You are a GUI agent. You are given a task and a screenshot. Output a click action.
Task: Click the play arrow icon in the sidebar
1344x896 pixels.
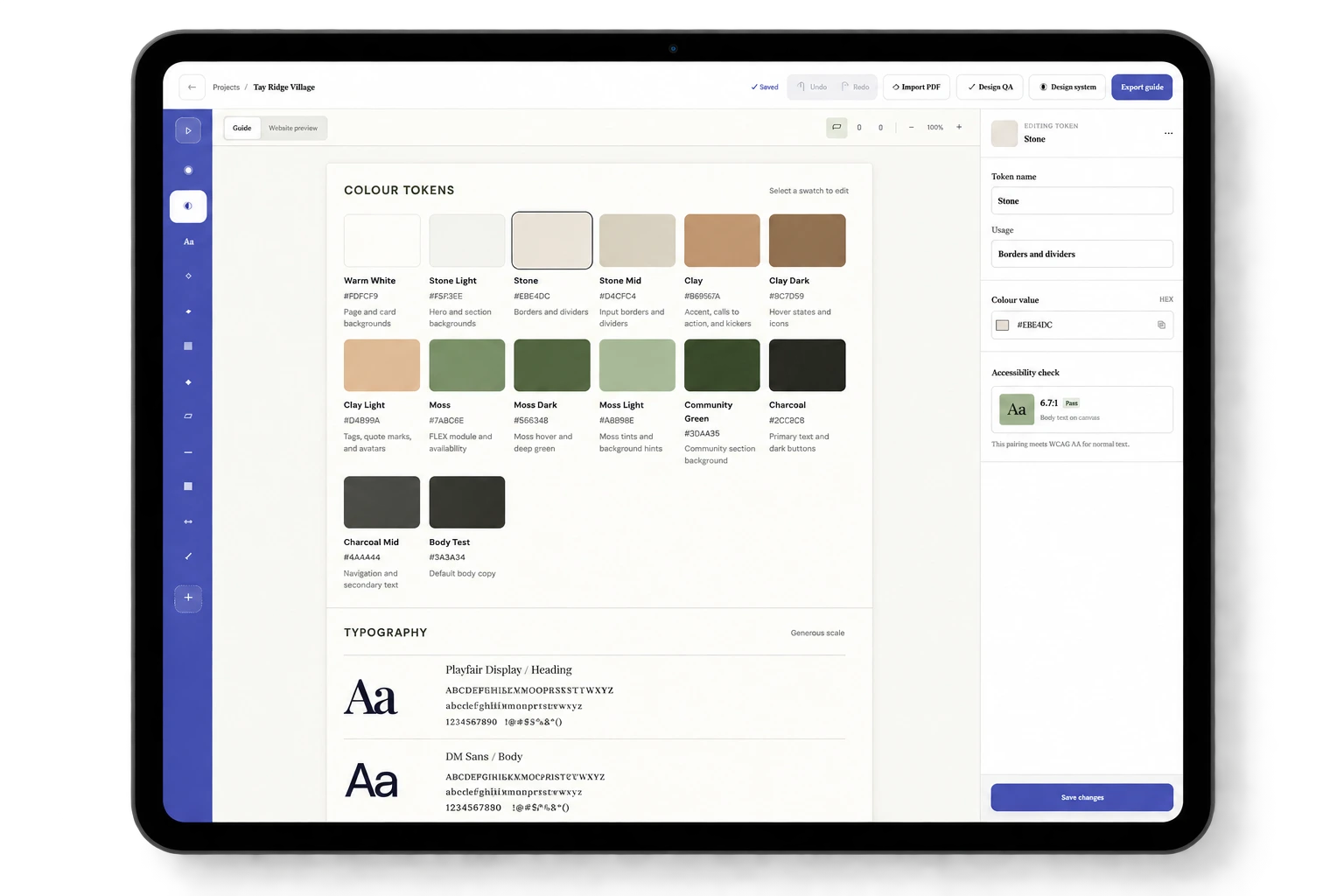tap(188, 130)
